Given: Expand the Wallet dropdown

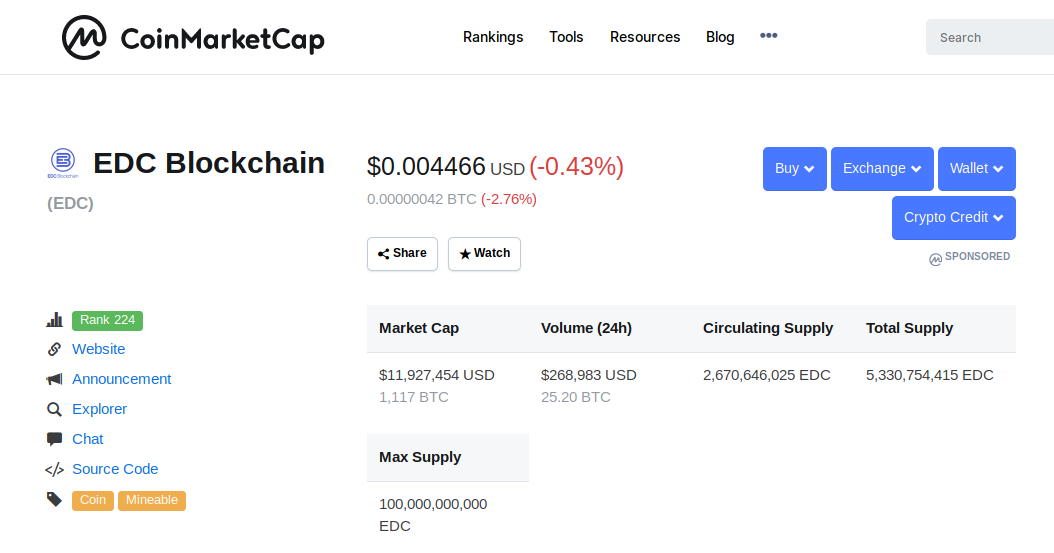Looking at the screenshot, I should tap(977, 169).
